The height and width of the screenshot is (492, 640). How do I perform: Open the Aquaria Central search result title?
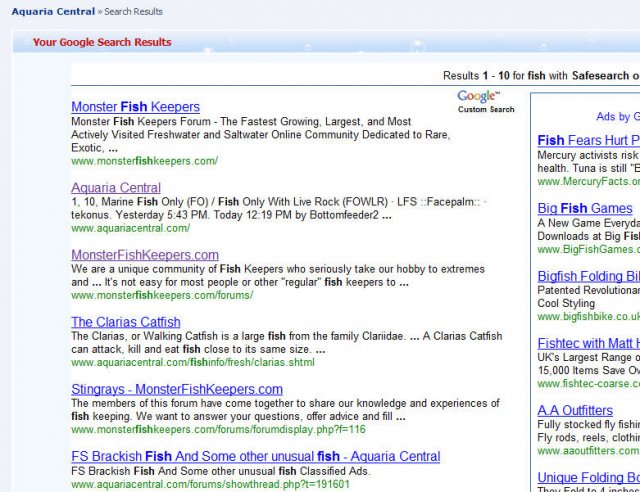tap(116, 187)
